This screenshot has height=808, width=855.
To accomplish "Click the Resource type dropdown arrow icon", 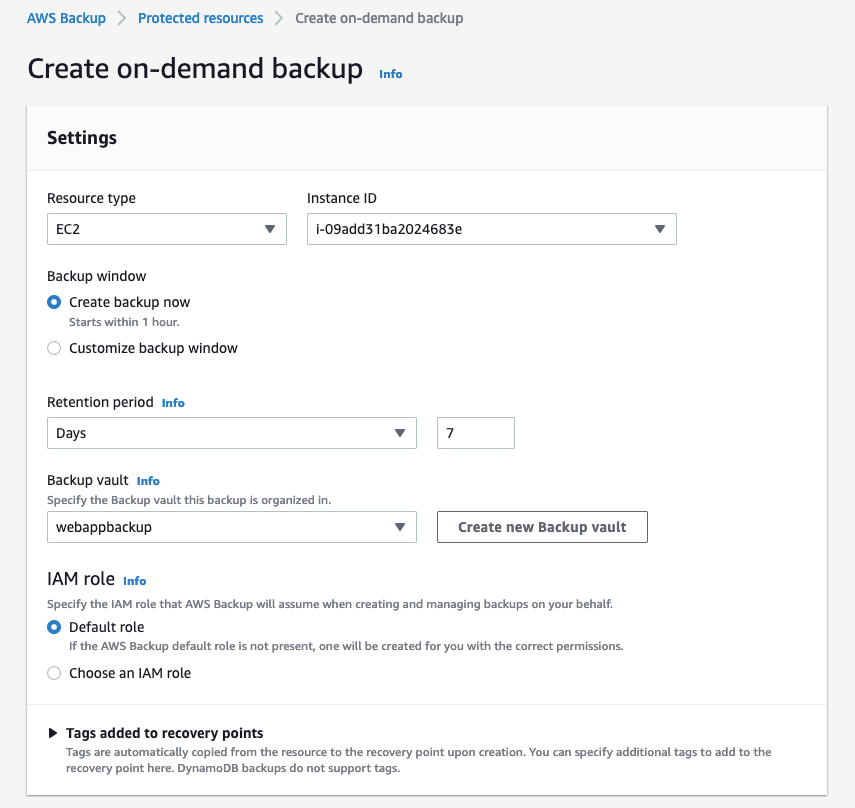I will tap(270, 228).
